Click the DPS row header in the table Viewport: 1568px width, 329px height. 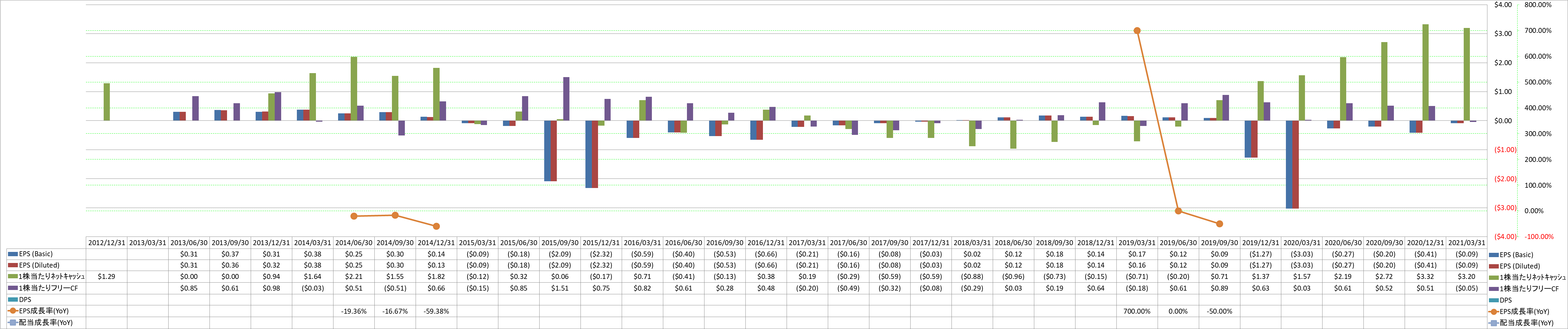(x=46, y=300)
